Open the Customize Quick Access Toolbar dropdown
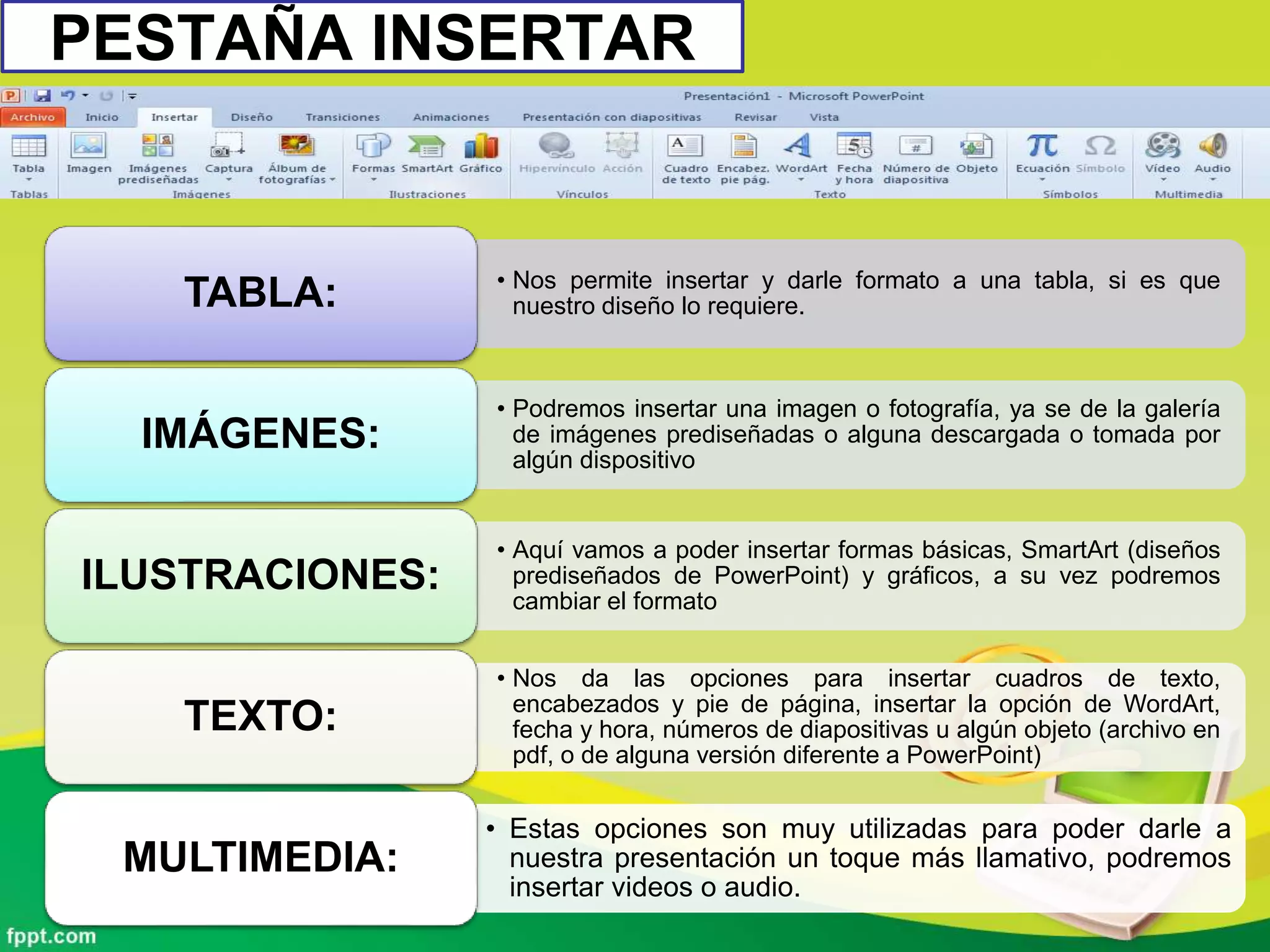The height and width of the screenshot is (952, 1270). point(131,95)
